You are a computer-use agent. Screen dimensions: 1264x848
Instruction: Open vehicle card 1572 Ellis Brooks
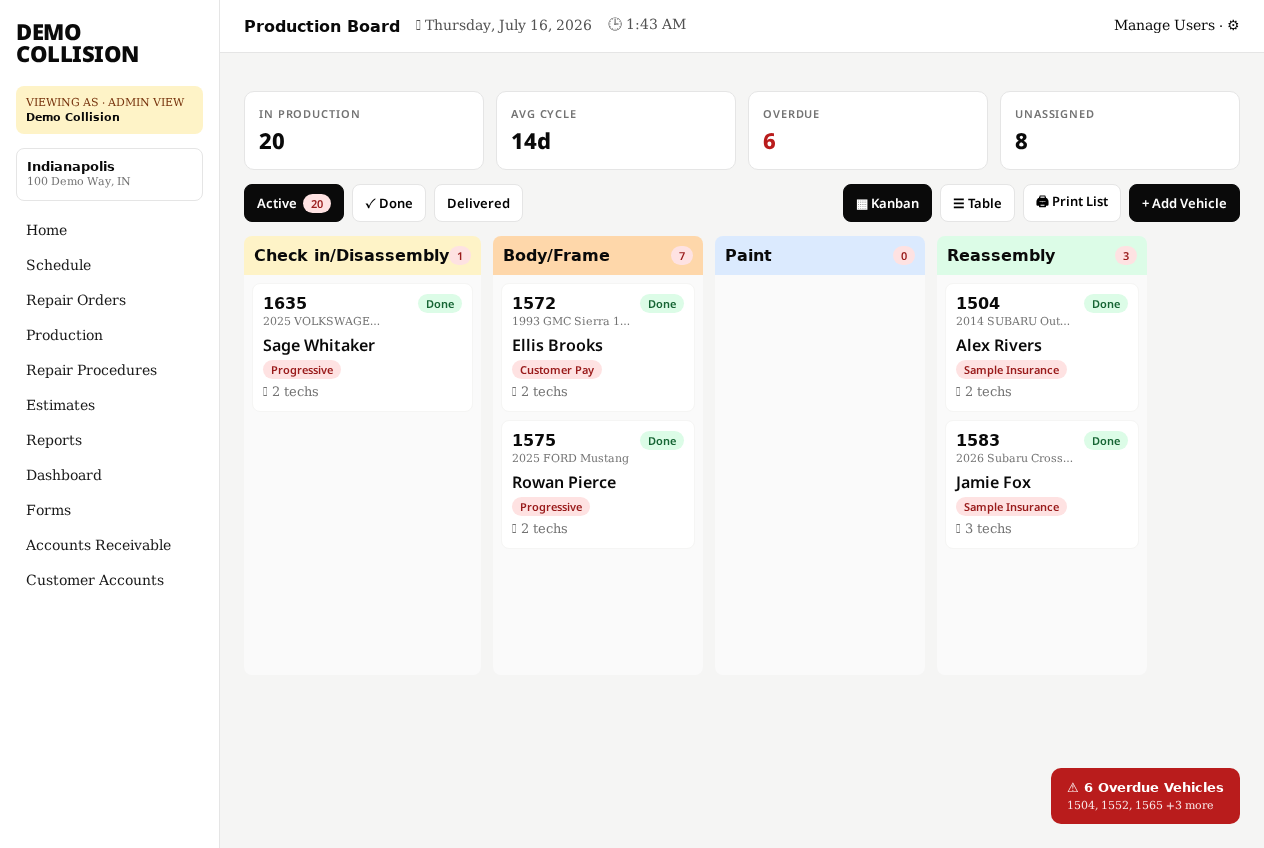coord(598,347)
